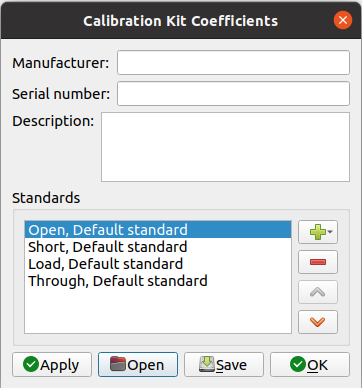
Task: Select Through, Default standard entry
Action: (x=158, y=281)
